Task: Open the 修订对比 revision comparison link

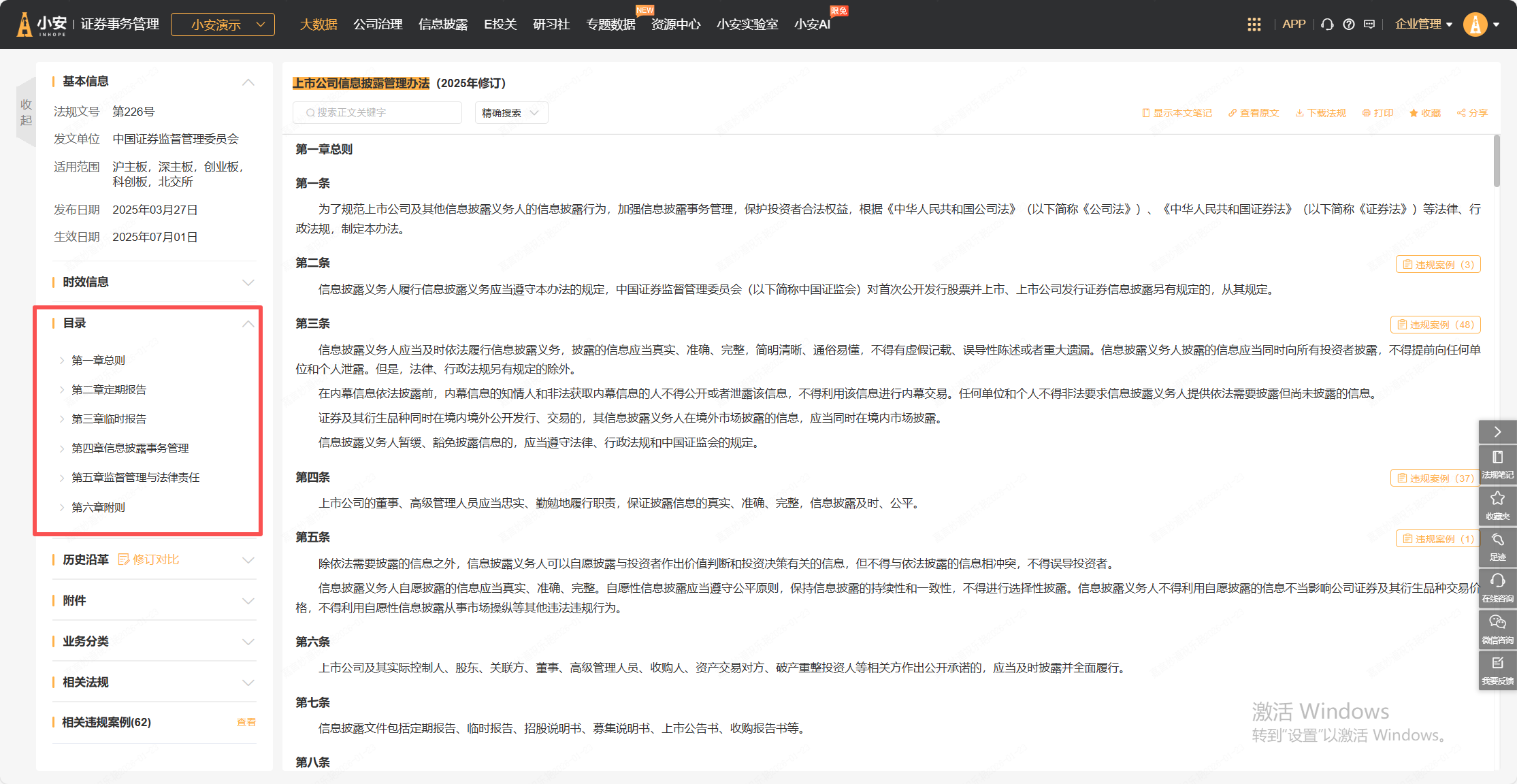Action: [149, 559]
